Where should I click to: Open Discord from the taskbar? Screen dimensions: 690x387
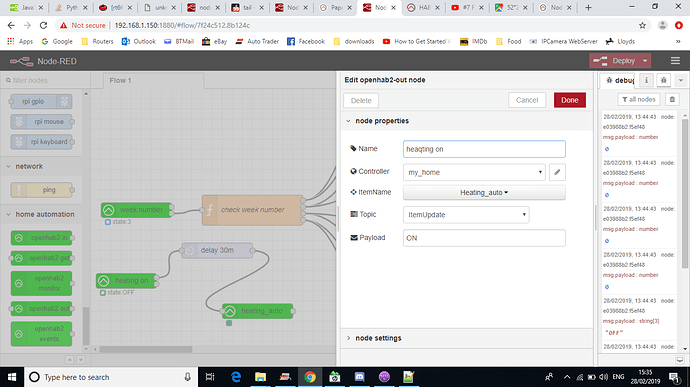point(360,377)
